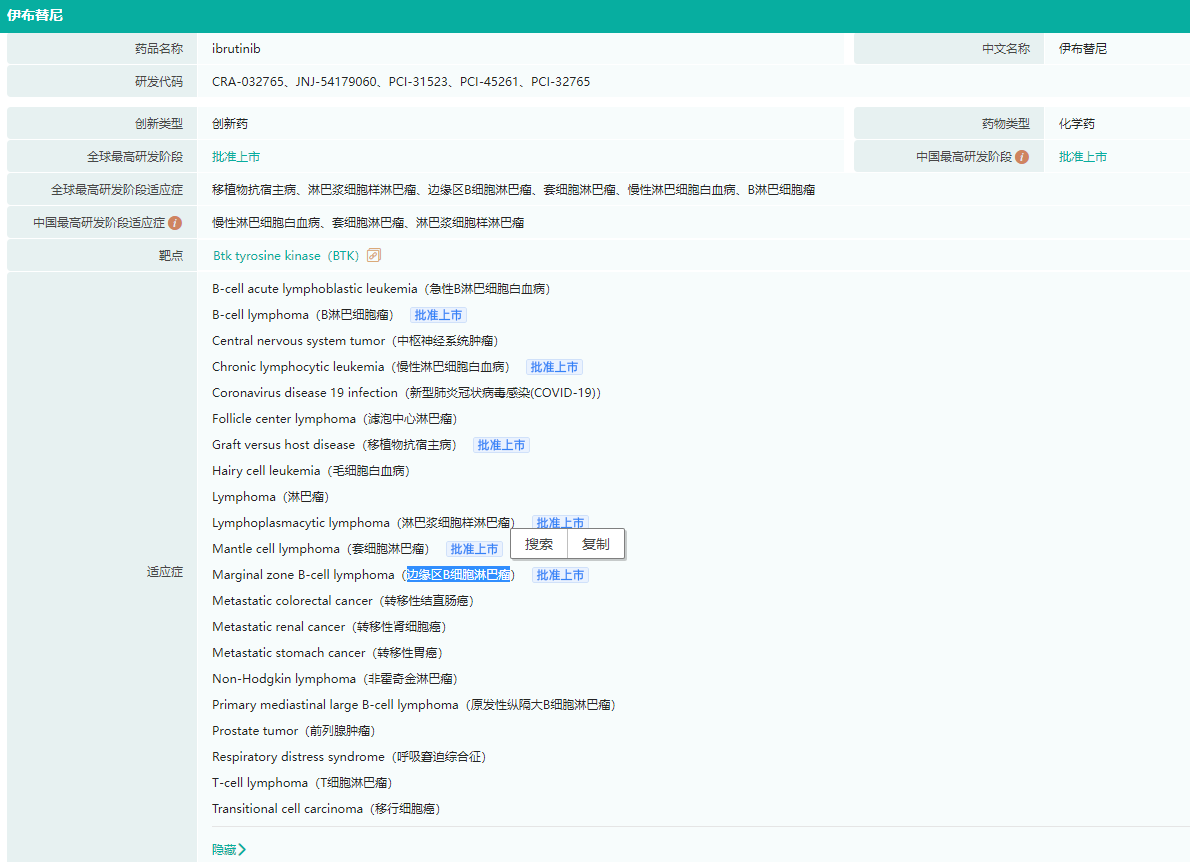Click the highlighted text 边缘区B细胞淋巴瘤
This screenshot has height=862, width=1190.
tap(458, 575)
